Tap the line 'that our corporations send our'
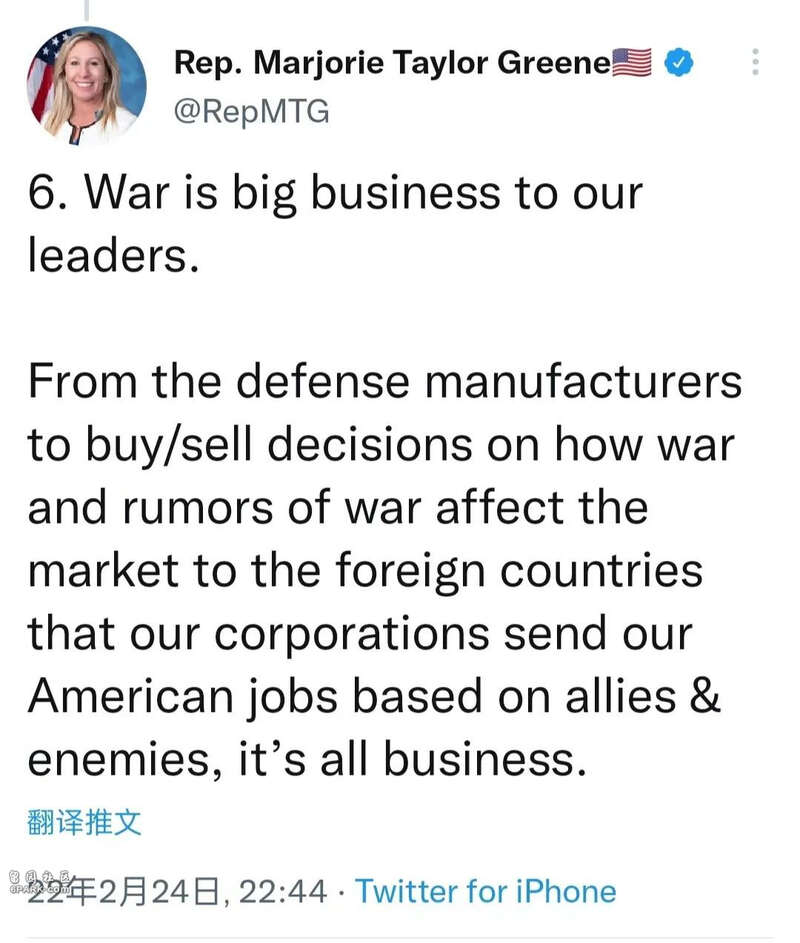 click(x=360, y=633)
